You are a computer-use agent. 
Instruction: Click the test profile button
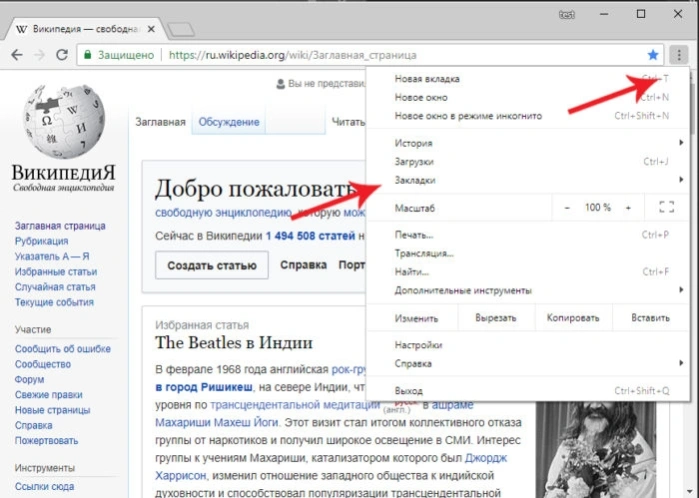(x=567, y=15)
